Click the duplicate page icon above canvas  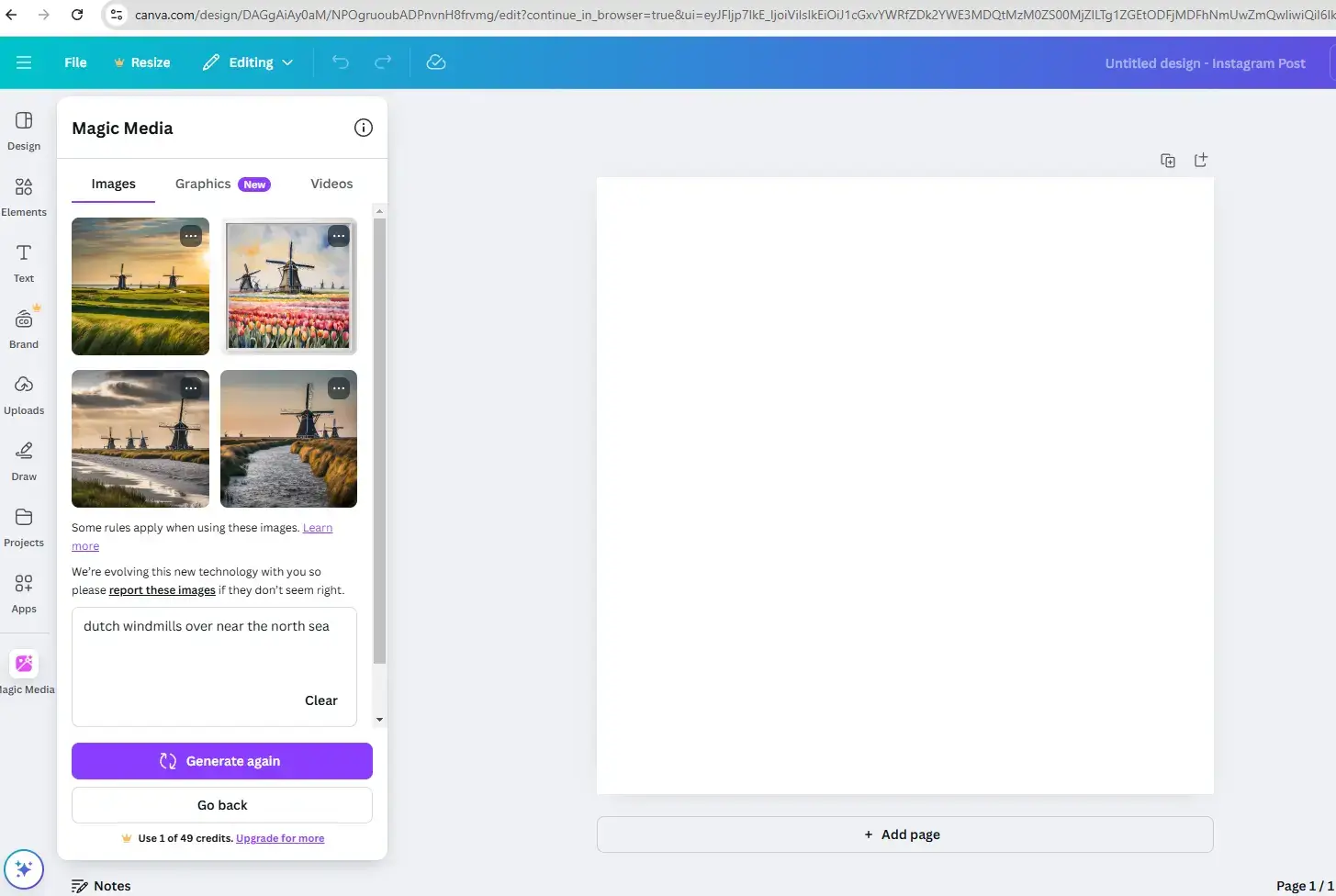(1168, 160)
